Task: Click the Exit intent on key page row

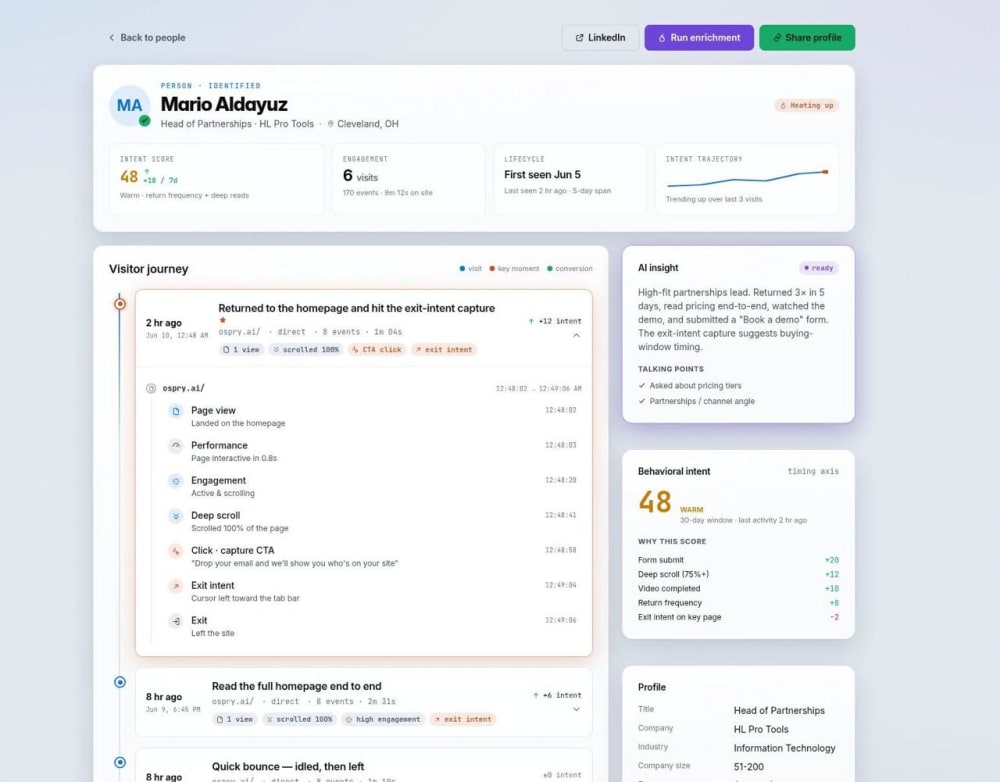Action: (x=739, y=617)
